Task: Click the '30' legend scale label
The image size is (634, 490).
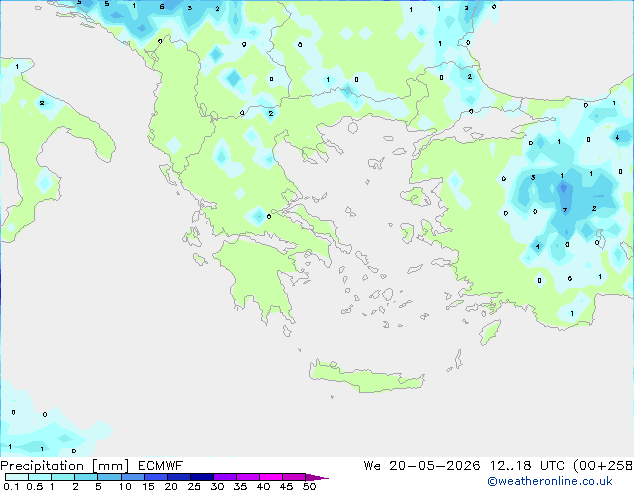Action: 217,486
